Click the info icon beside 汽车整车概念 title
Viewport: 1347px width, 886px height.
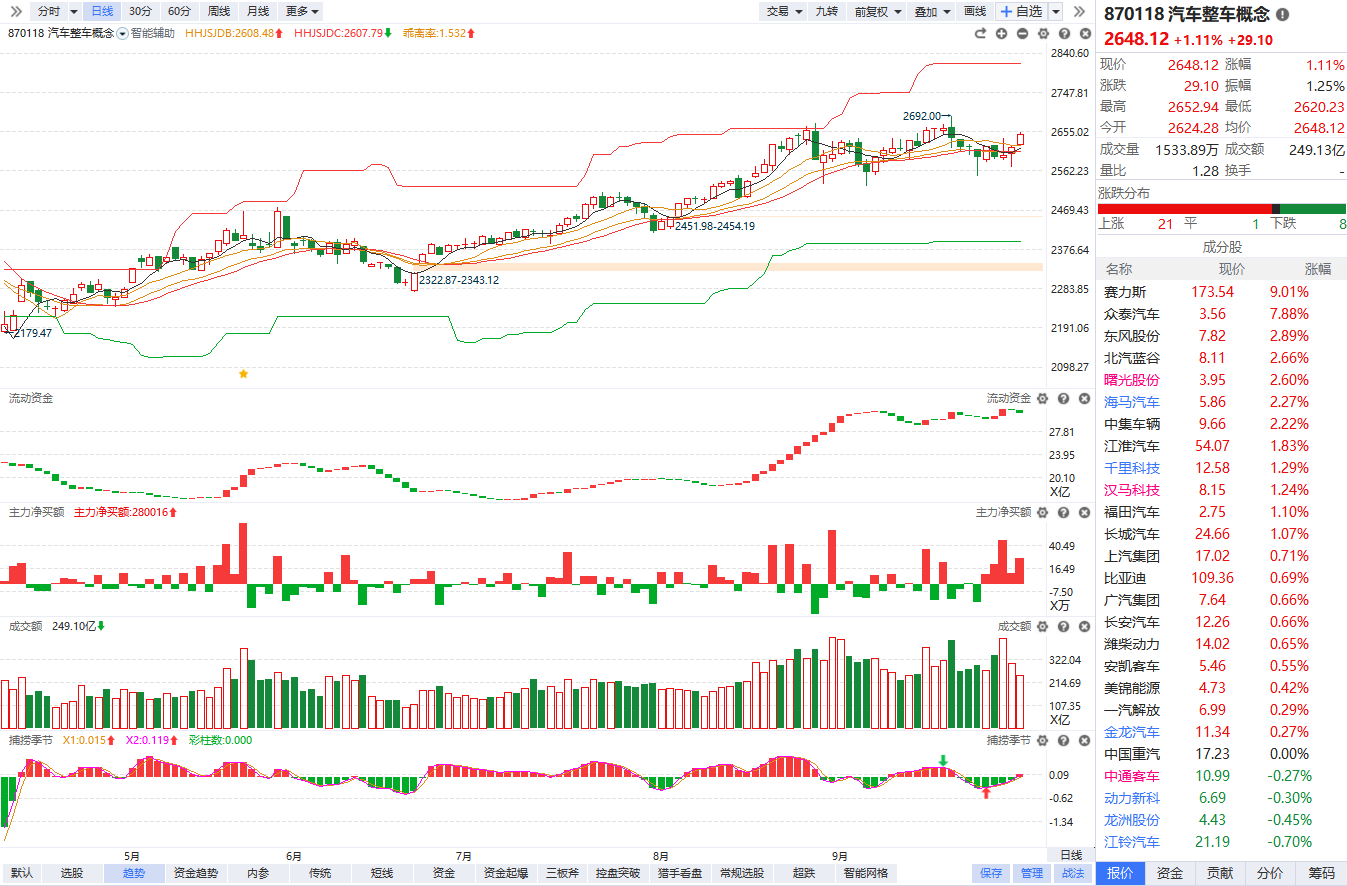tap(1283, 15)
